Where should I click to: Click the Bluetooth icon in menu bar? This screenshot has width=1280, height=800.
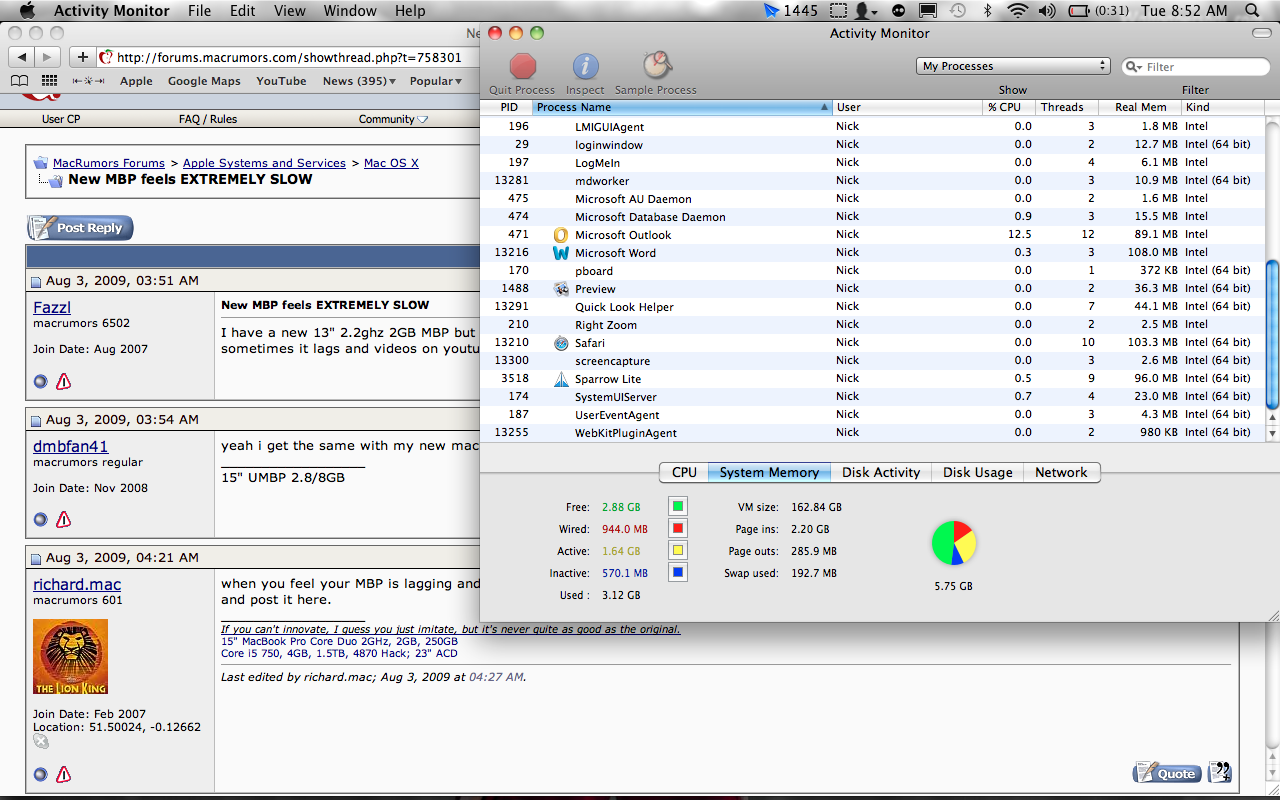tap(988, 11)
